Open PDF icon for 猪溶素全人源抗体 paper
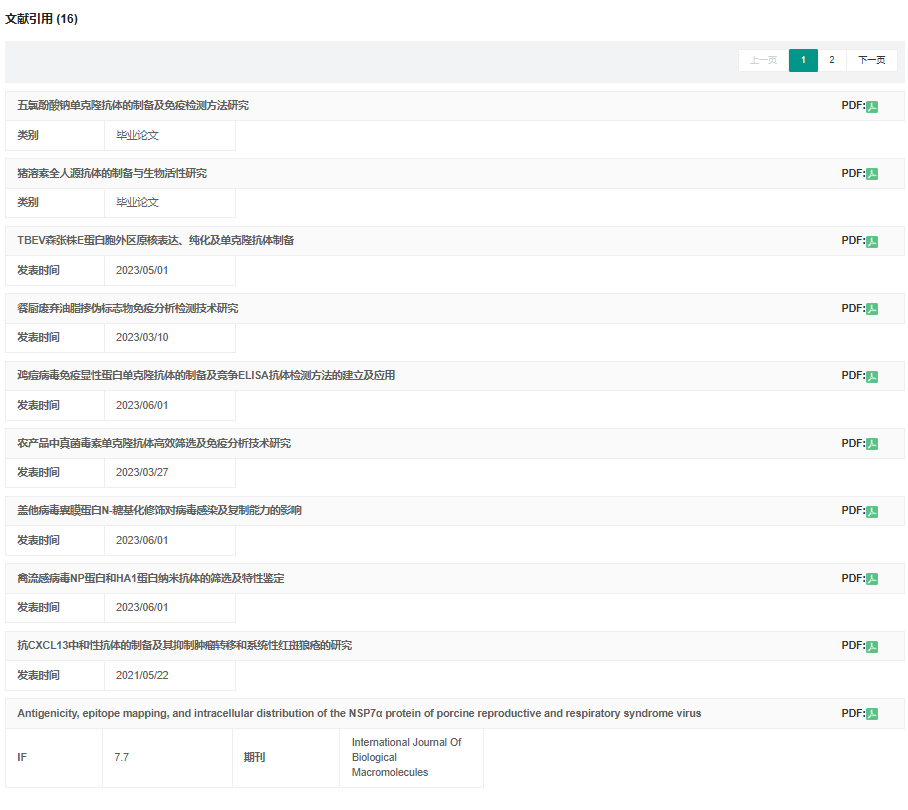 [872, 174]
